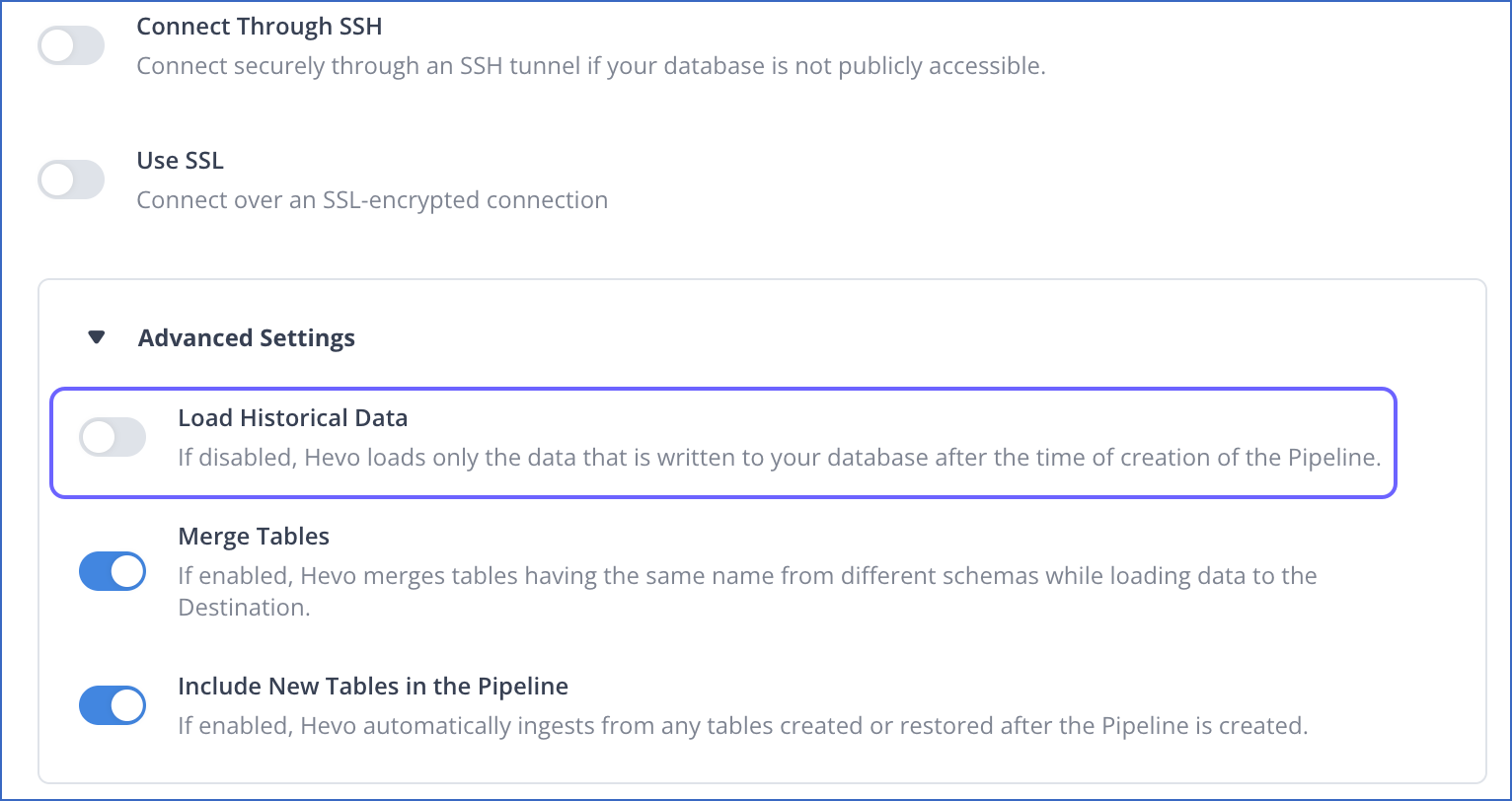Select the purple-outlined Load Historical Data box
The image size is (1512, 801).
(x=722, y=443)
